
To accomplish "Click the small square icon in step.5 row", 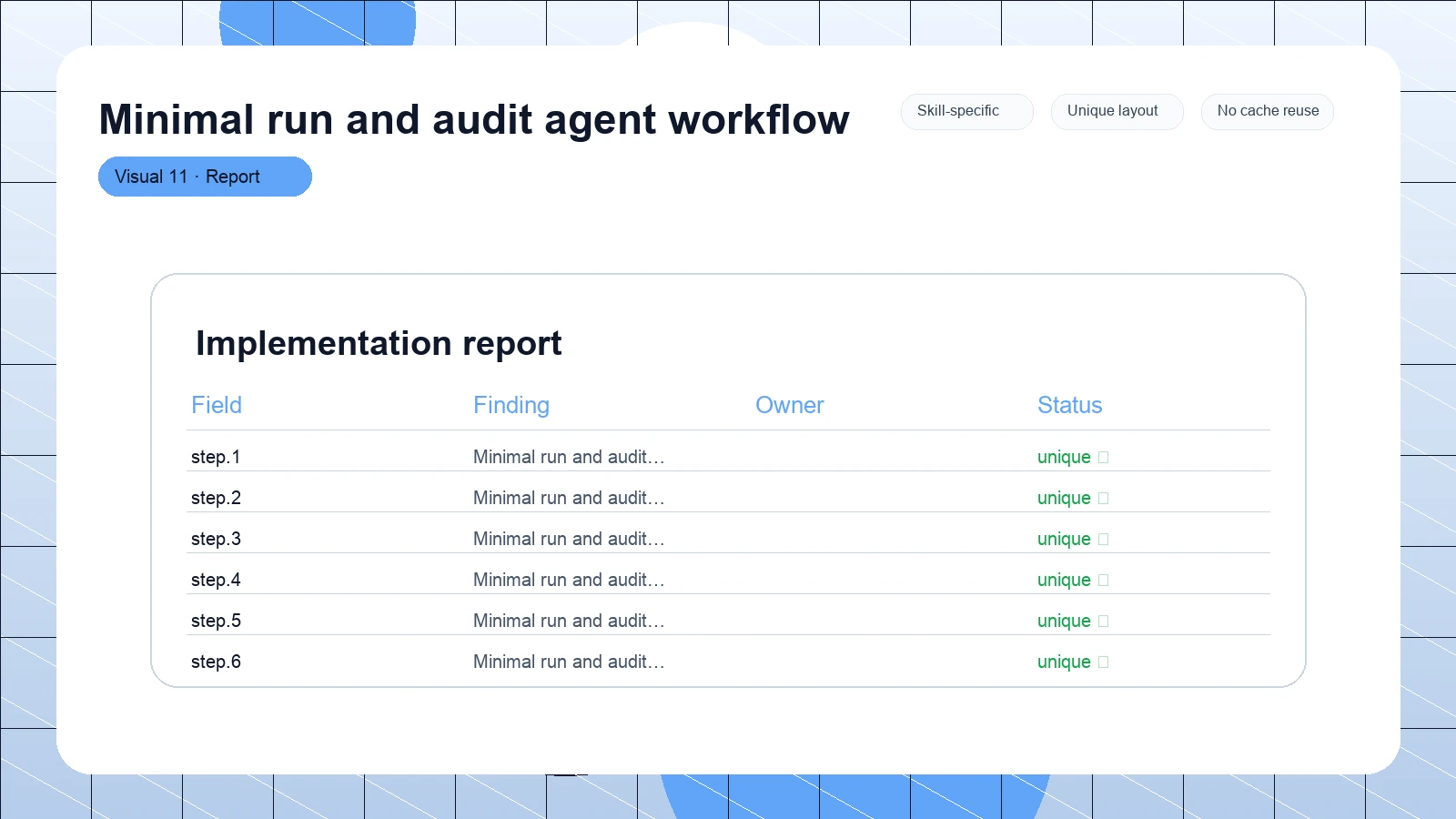I will (x=1104, y=622).
